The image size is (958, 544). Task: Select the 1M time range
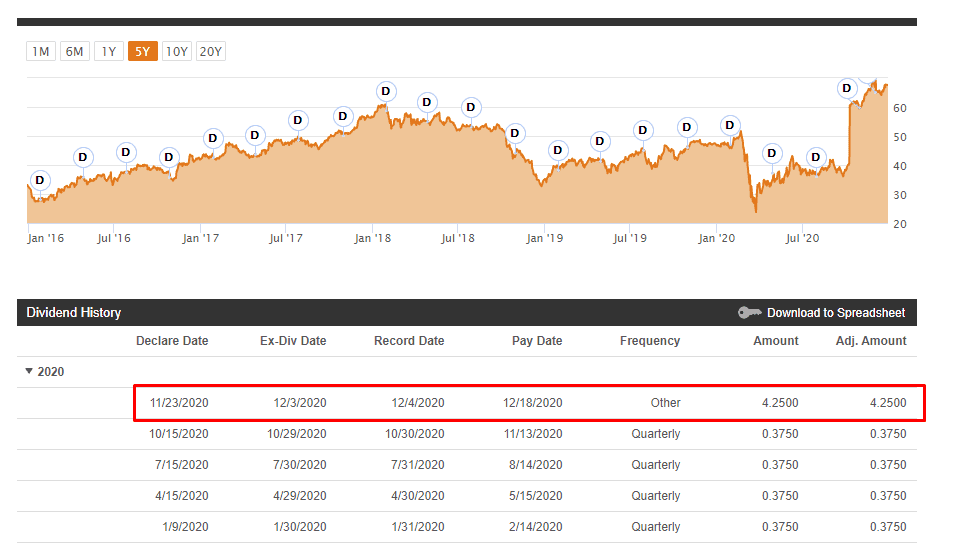(41, 51)
